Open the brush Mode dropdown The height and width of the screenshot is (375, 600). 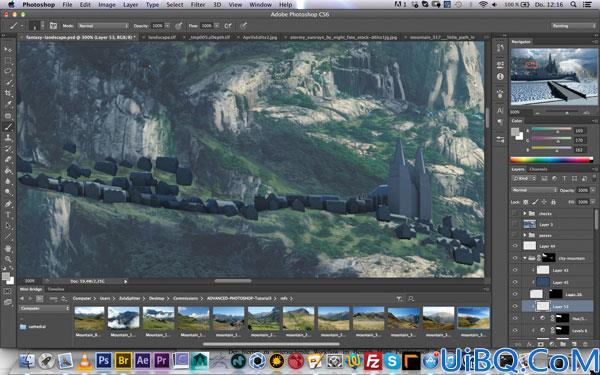[x=103, y=26]
